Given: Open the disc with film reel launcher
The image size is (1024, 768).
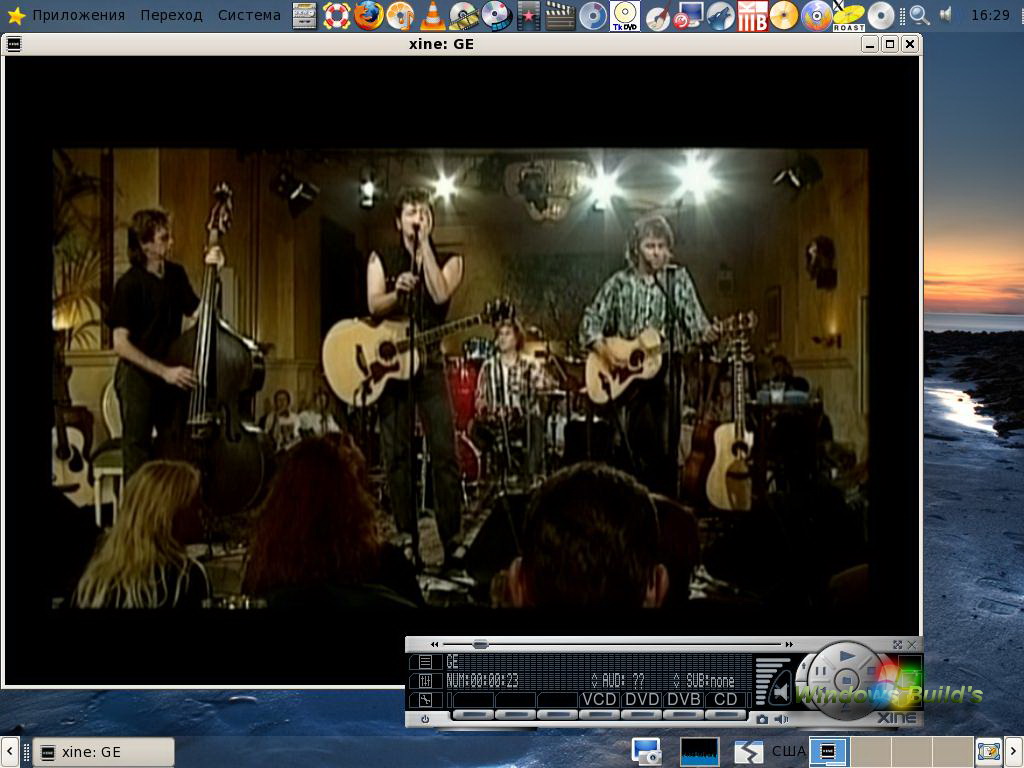Looking at the screenshot, I should point(464,16).
